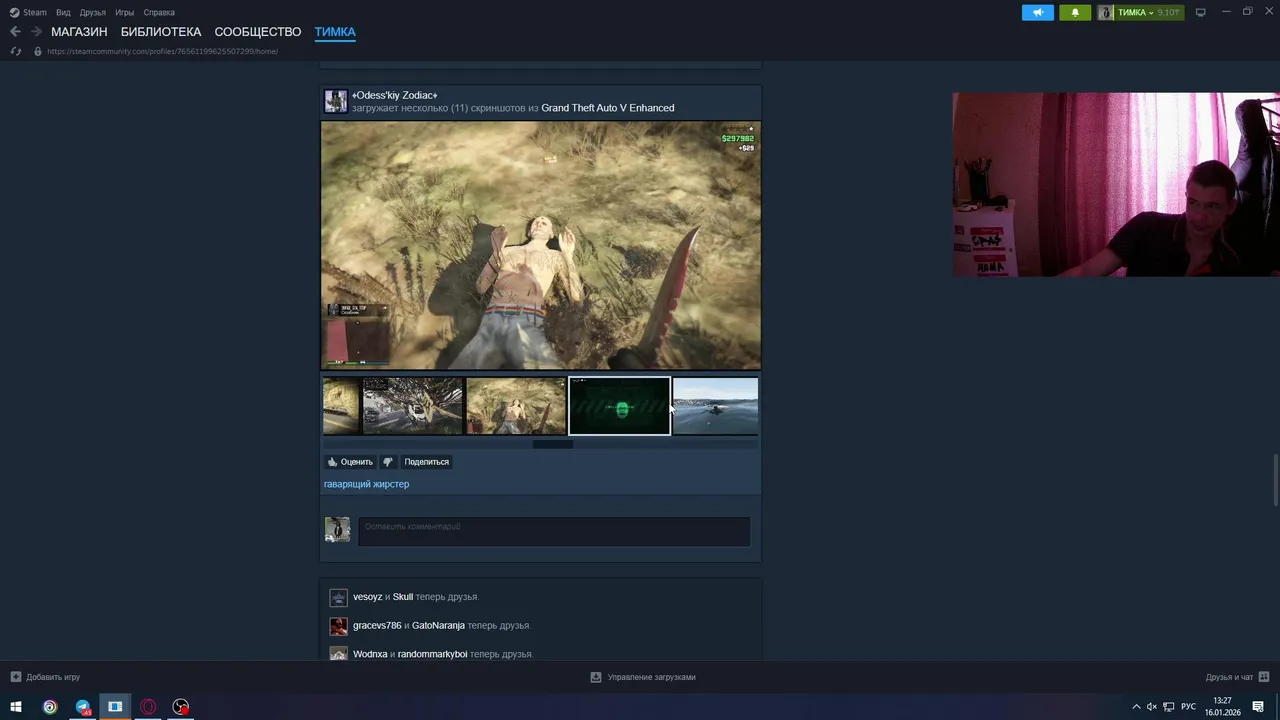This screenshot has width=1280, height=720.
Task: Click the Поделиться button
Action: click(x=427, y=462)
